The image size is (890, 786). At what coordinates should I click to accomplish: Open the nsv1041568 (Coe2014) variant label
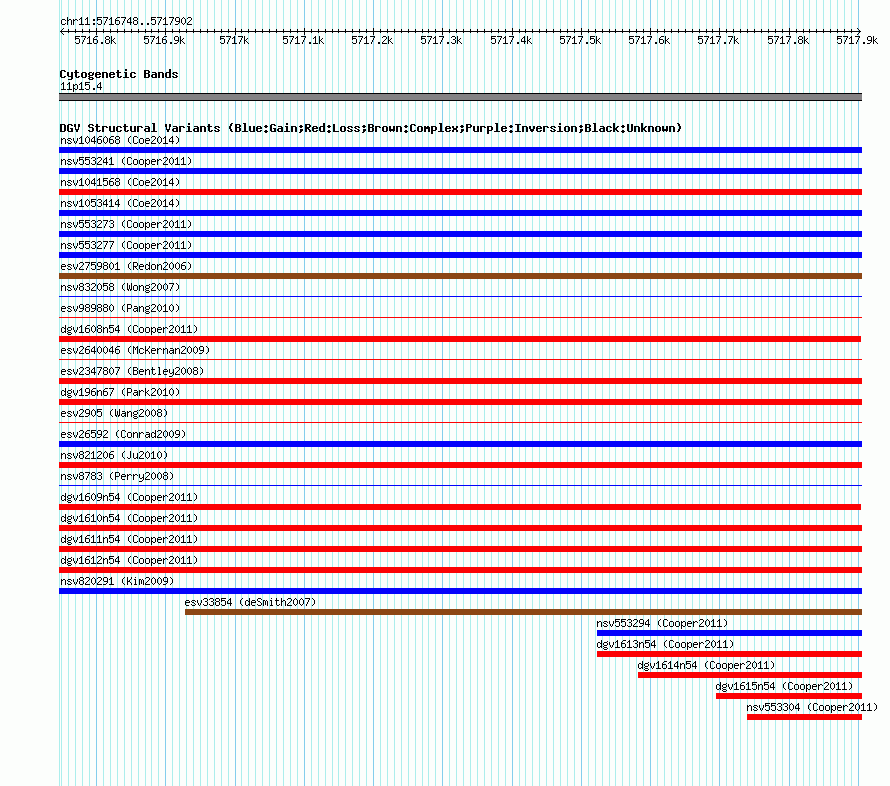point(120,182)
